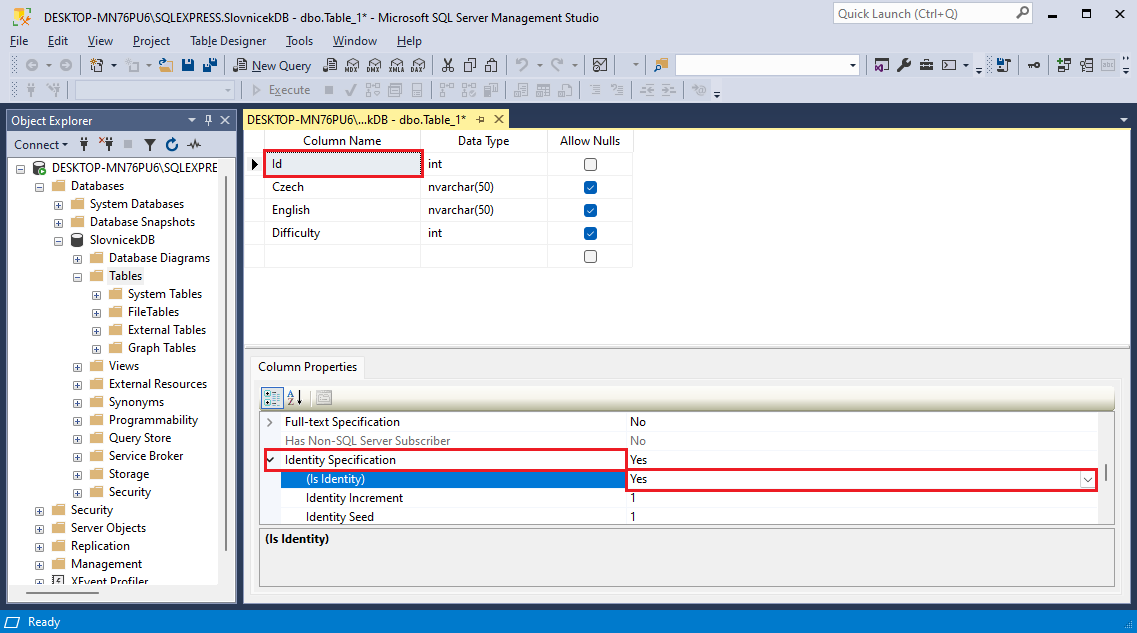The width and height of the screenshot is (1137, 633).
Task: Toggle Allow Nulls for Id column
Action: pos(590,164)
